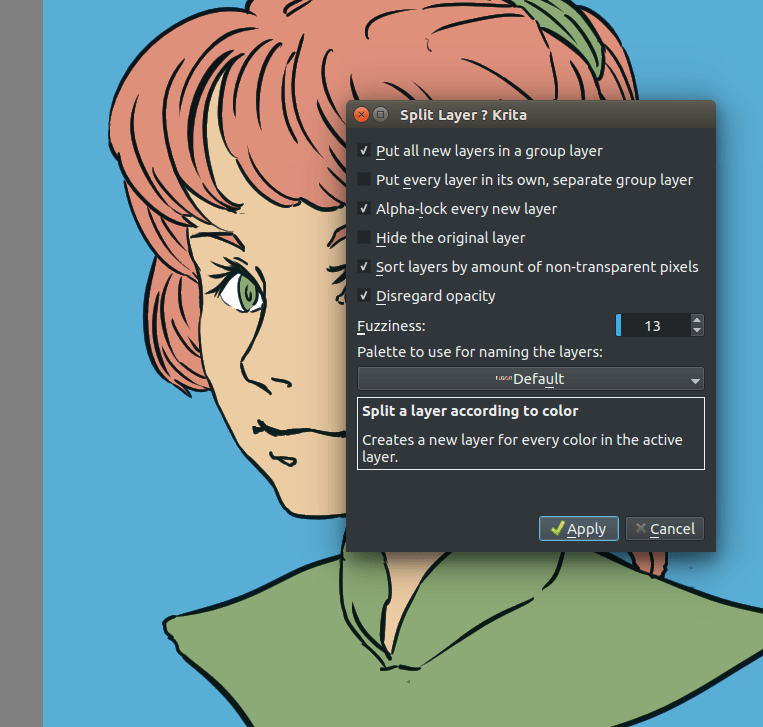Viewport: 763px width, 727px height.
Task: Click Palette to use for naming label
Action: click(x=480, y=352)
